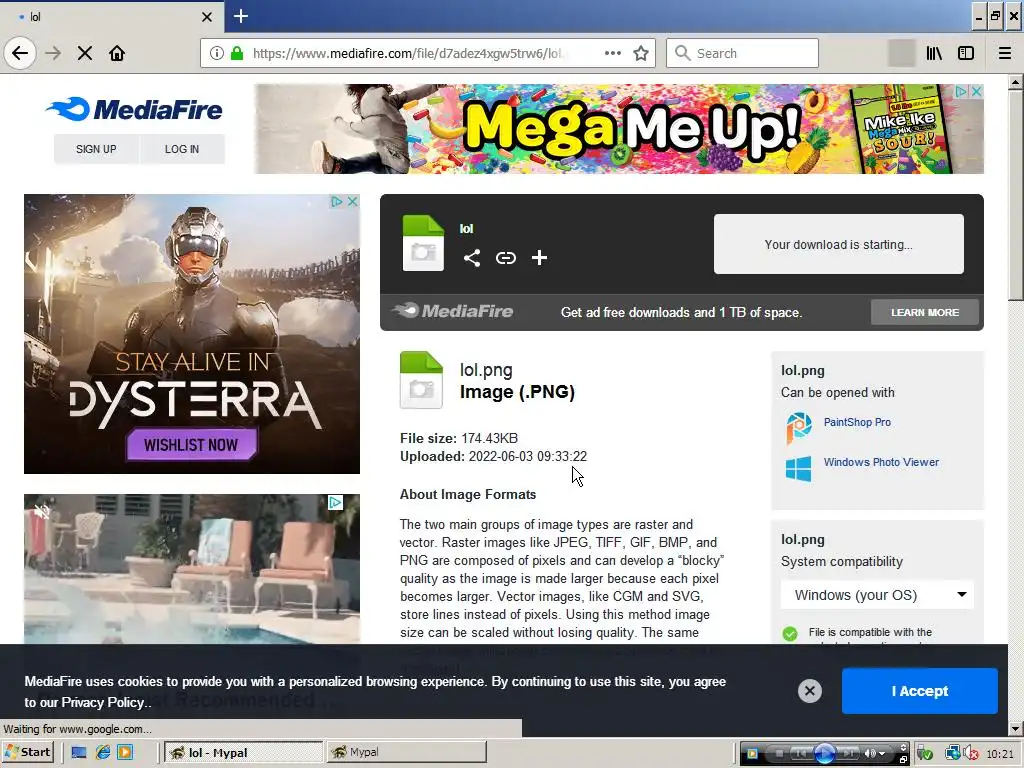Click 'Your download is starting...' button
The width and height of the screenshot is (1024, 768).
point(839,244)
